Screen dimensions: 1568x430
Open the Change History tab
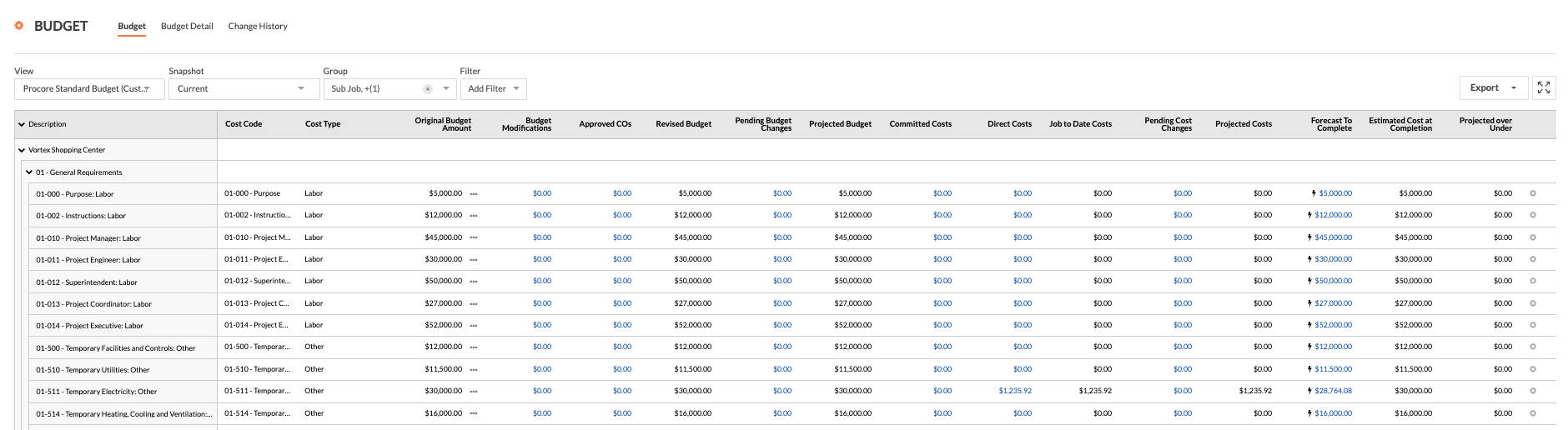click(258, 27)
